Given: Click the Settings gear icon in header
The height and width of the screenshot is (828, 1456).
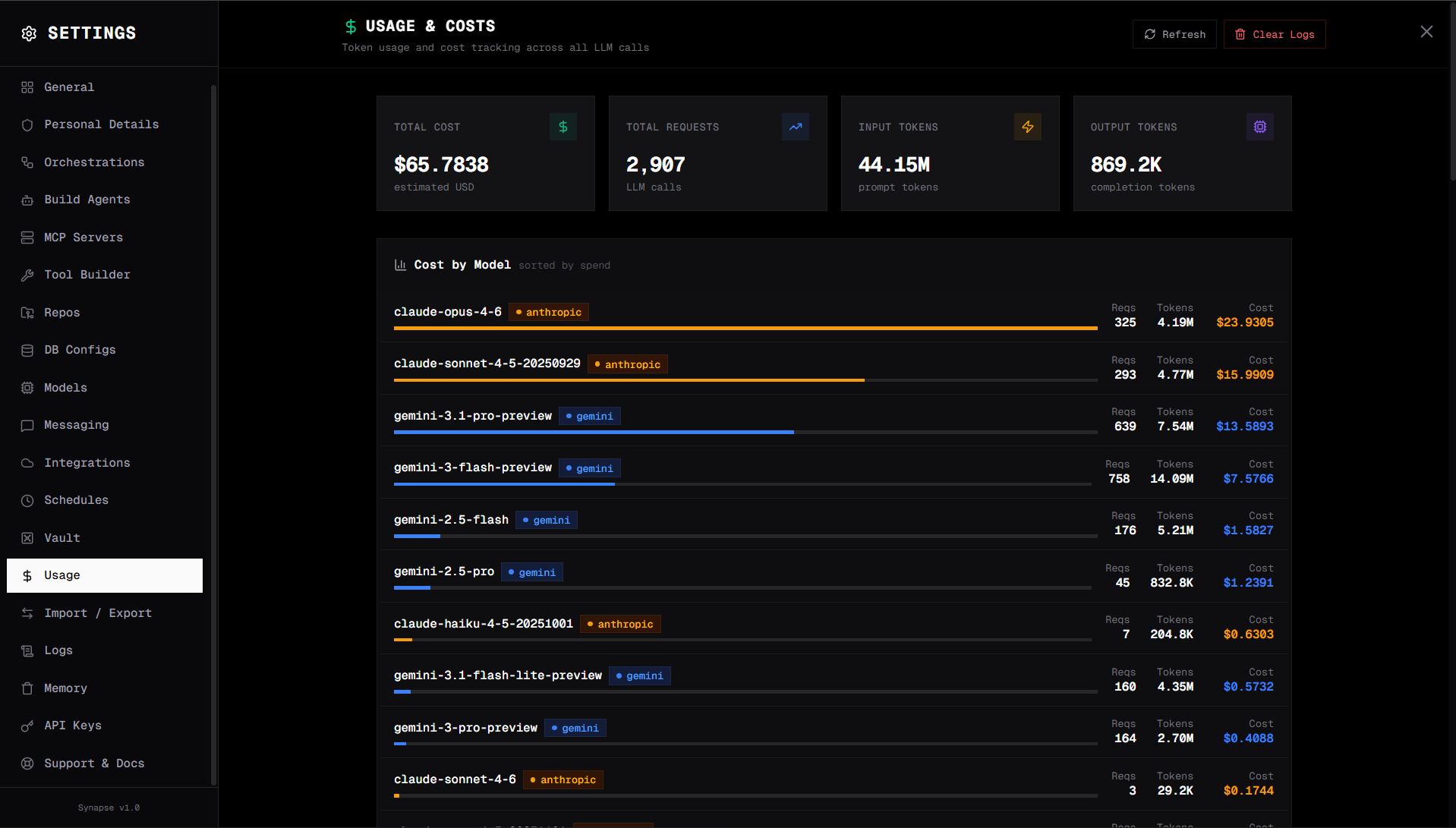Looking at the screenshot, I should [x=29, y=33].
